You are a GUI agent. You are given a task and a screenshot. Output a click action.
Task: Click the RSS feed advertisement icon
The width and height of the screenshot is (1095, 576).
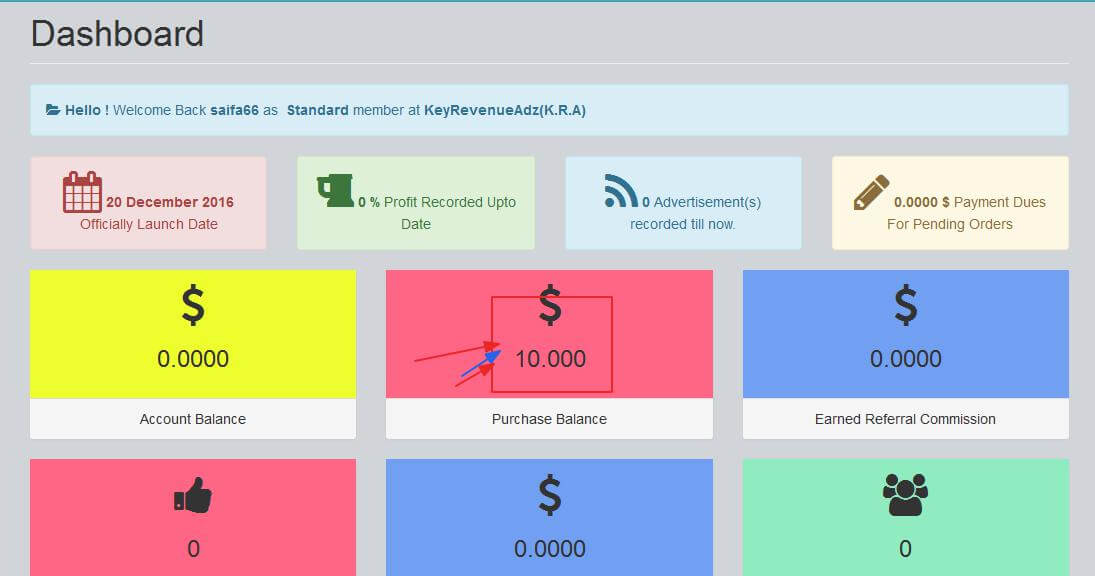click(x=621, y=191)
